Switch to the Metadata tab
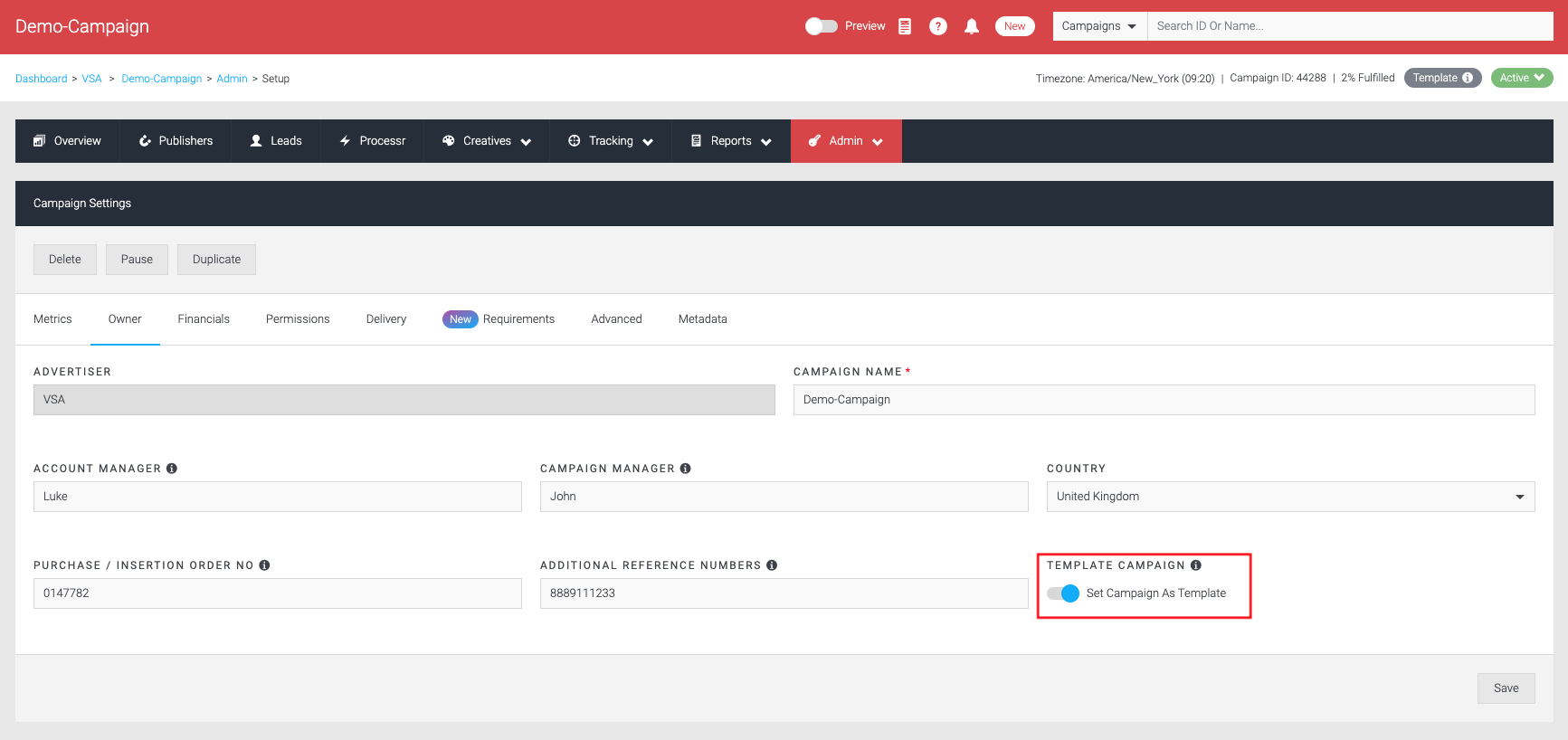1568x740 pixels. point(703,319)
